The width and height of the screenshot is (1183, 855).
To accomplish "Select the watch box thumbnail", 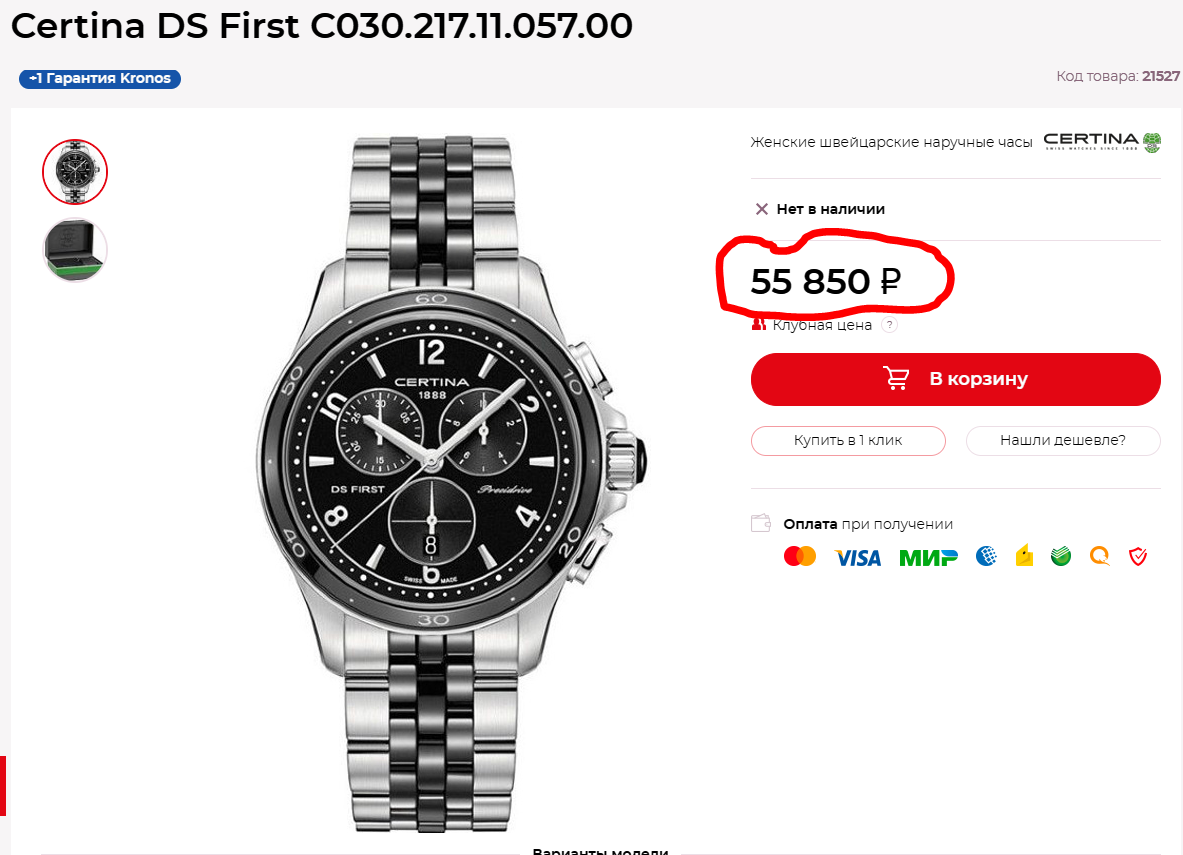I will pyautogui.click(x=75, y=249).
